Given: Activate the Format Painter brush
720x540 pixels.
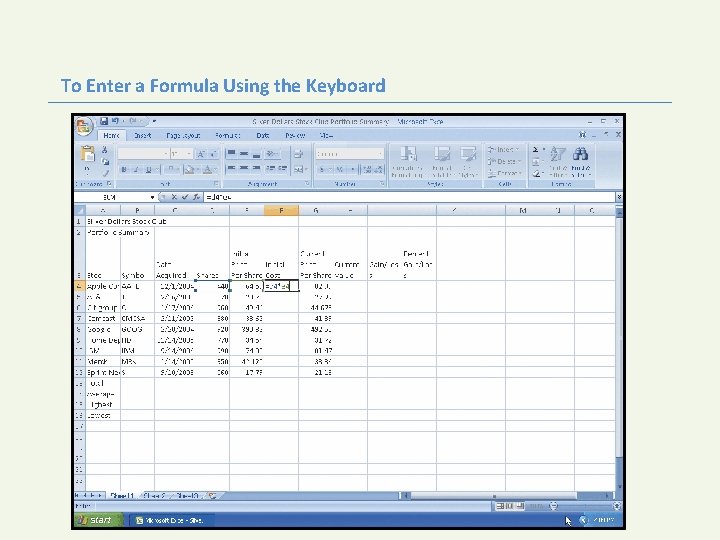Looking at the screenshot, I should click(105, 173).
